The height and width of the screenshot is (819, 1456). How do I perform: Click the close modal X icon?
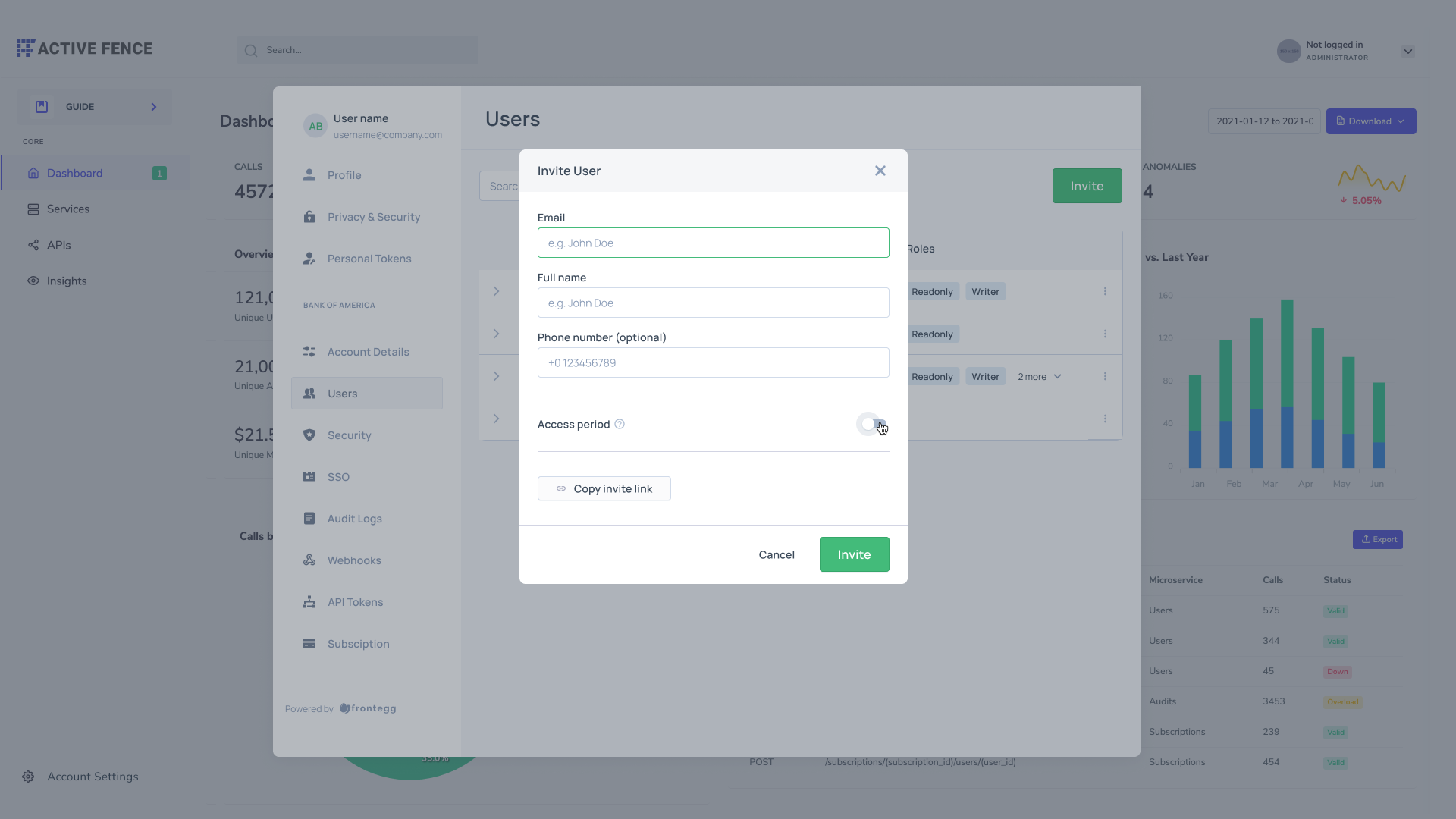[x=880, y=171]
